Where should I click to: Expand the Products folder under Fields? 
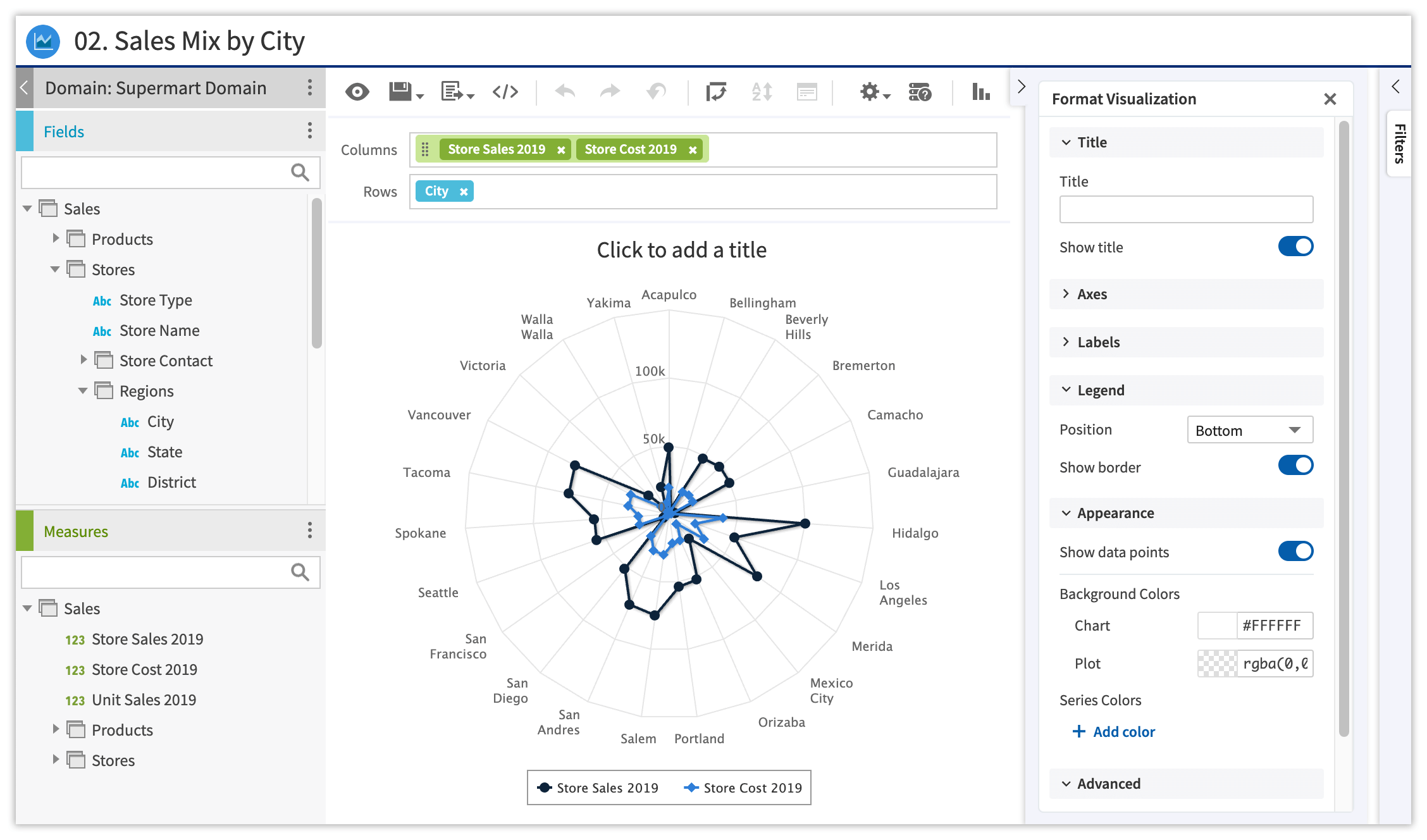coord(56,238)
